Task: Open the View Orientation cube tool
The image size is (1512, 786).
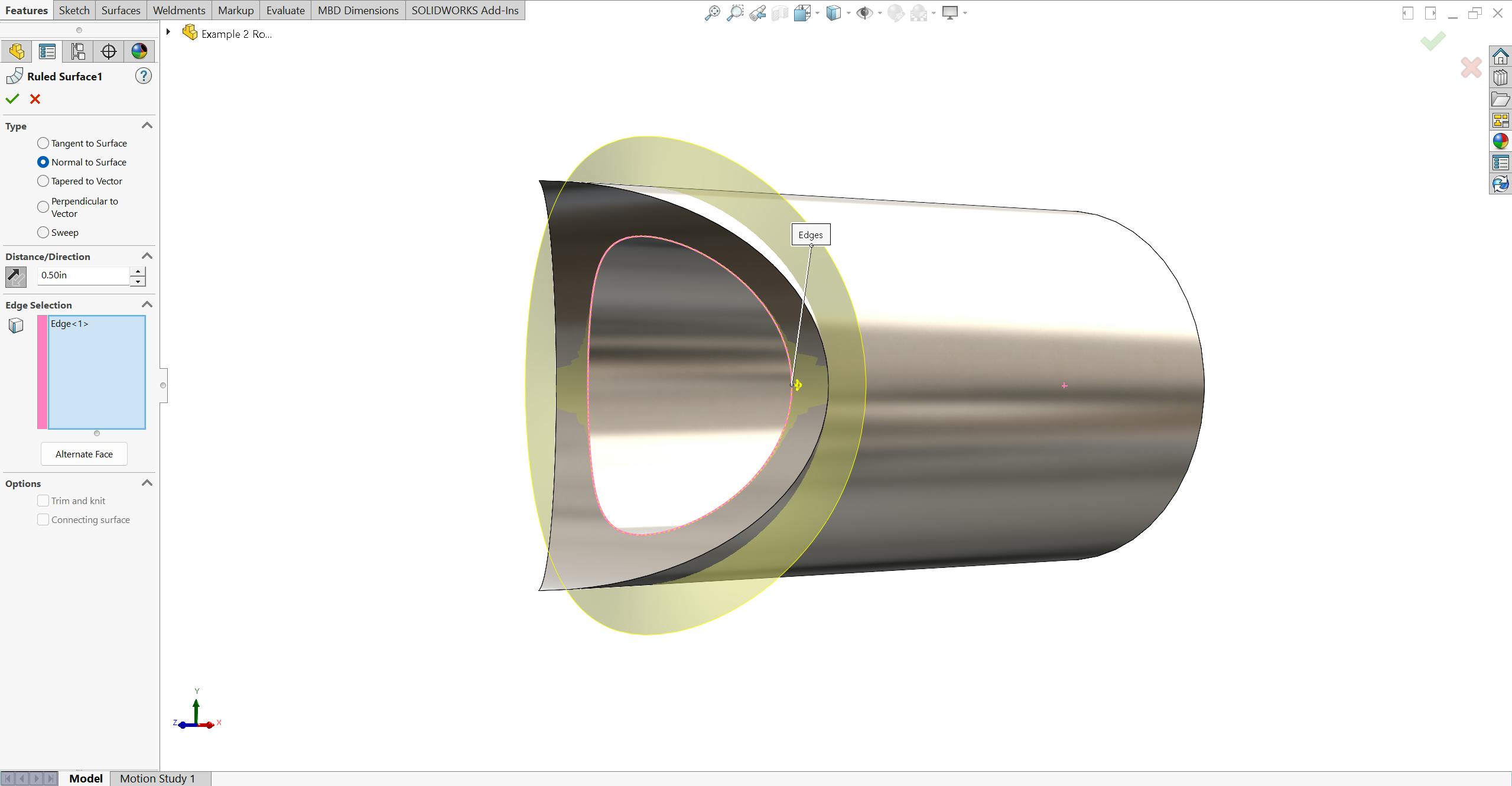Action: point(834,12)
